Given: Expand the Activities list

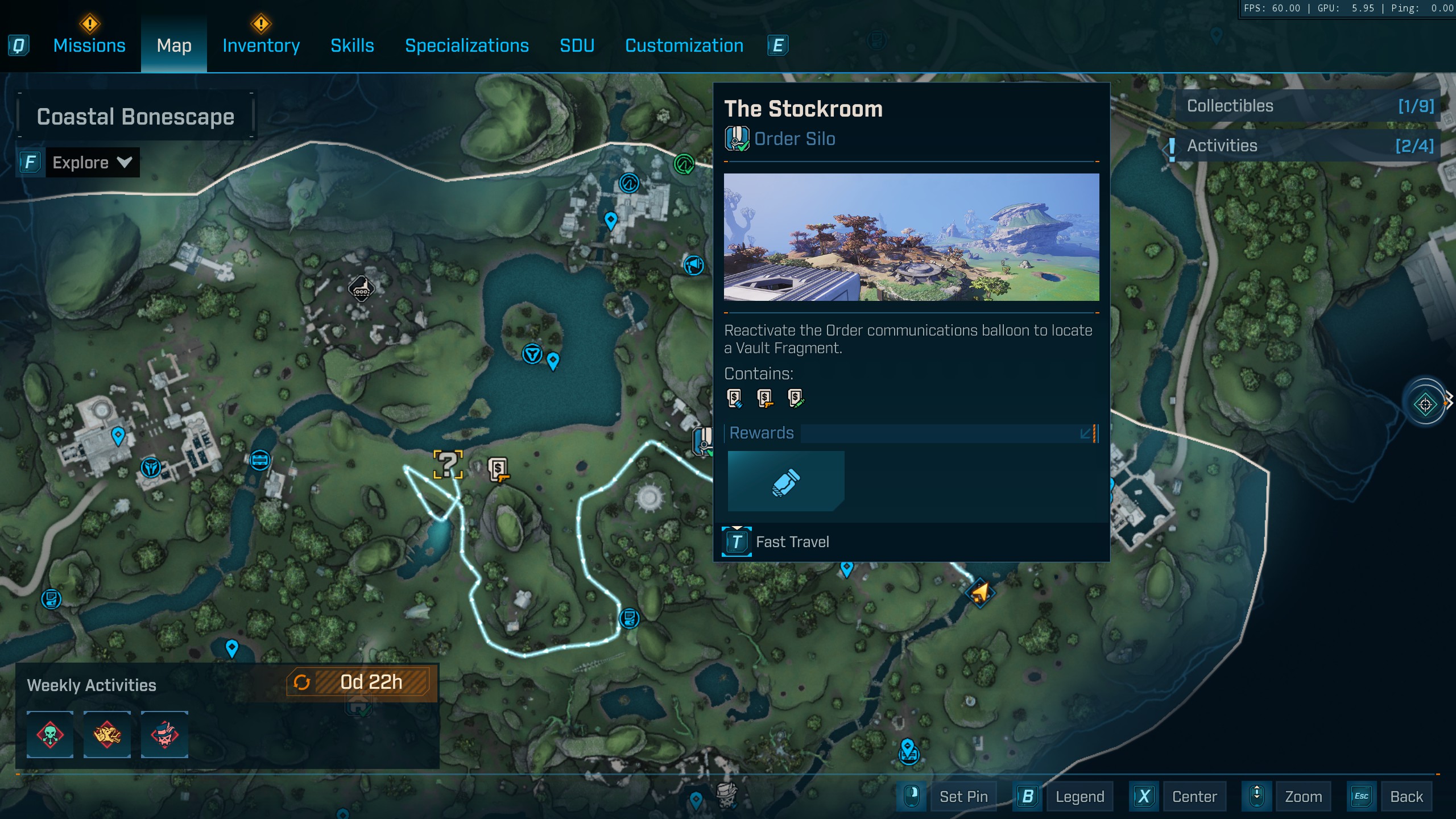Looking at the screenshot, I should click(1308, 146).
